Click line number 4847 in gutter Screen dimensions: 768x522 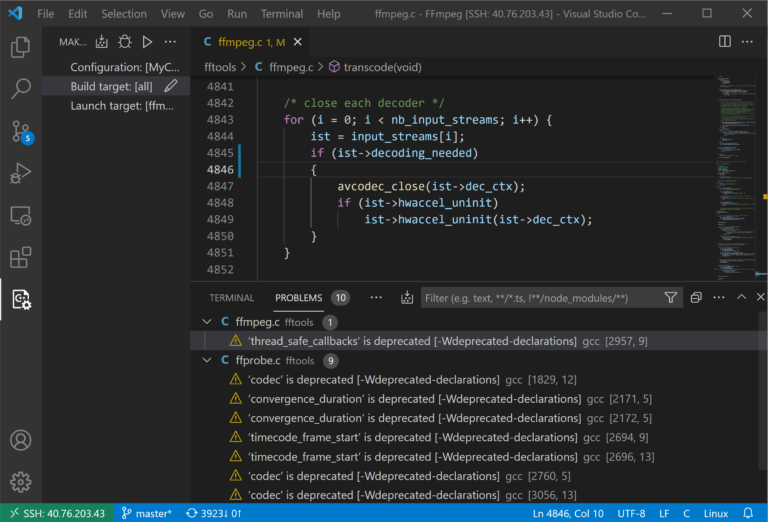click(220, 186)
